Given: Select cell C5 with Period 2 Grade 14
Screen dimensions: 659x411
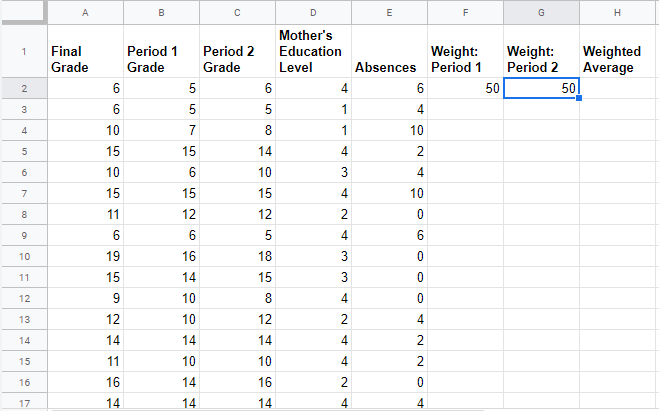Looking at the screenshot, I should [x=237, y=151].
